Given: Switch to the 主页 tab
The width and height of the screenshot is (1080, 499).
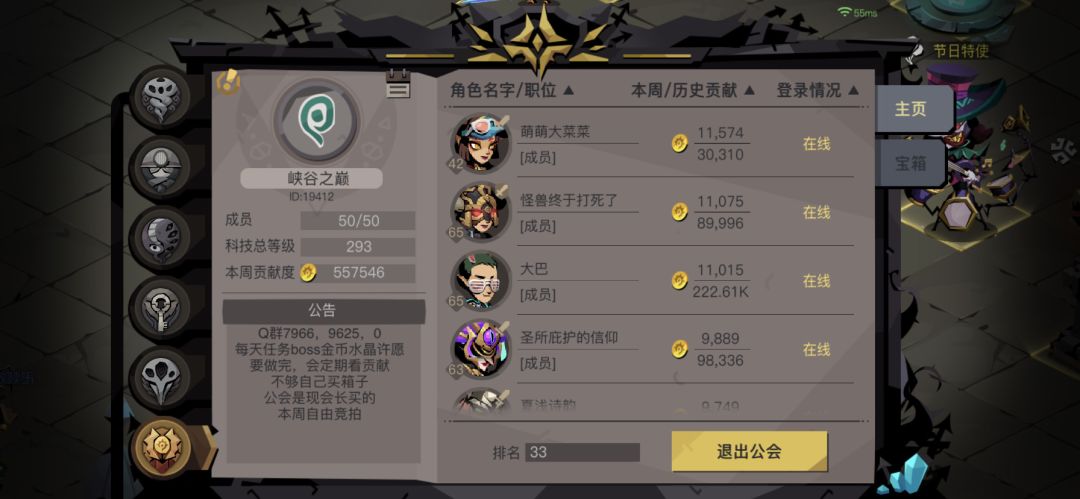Looking at the screenshot, I should 911,109.
